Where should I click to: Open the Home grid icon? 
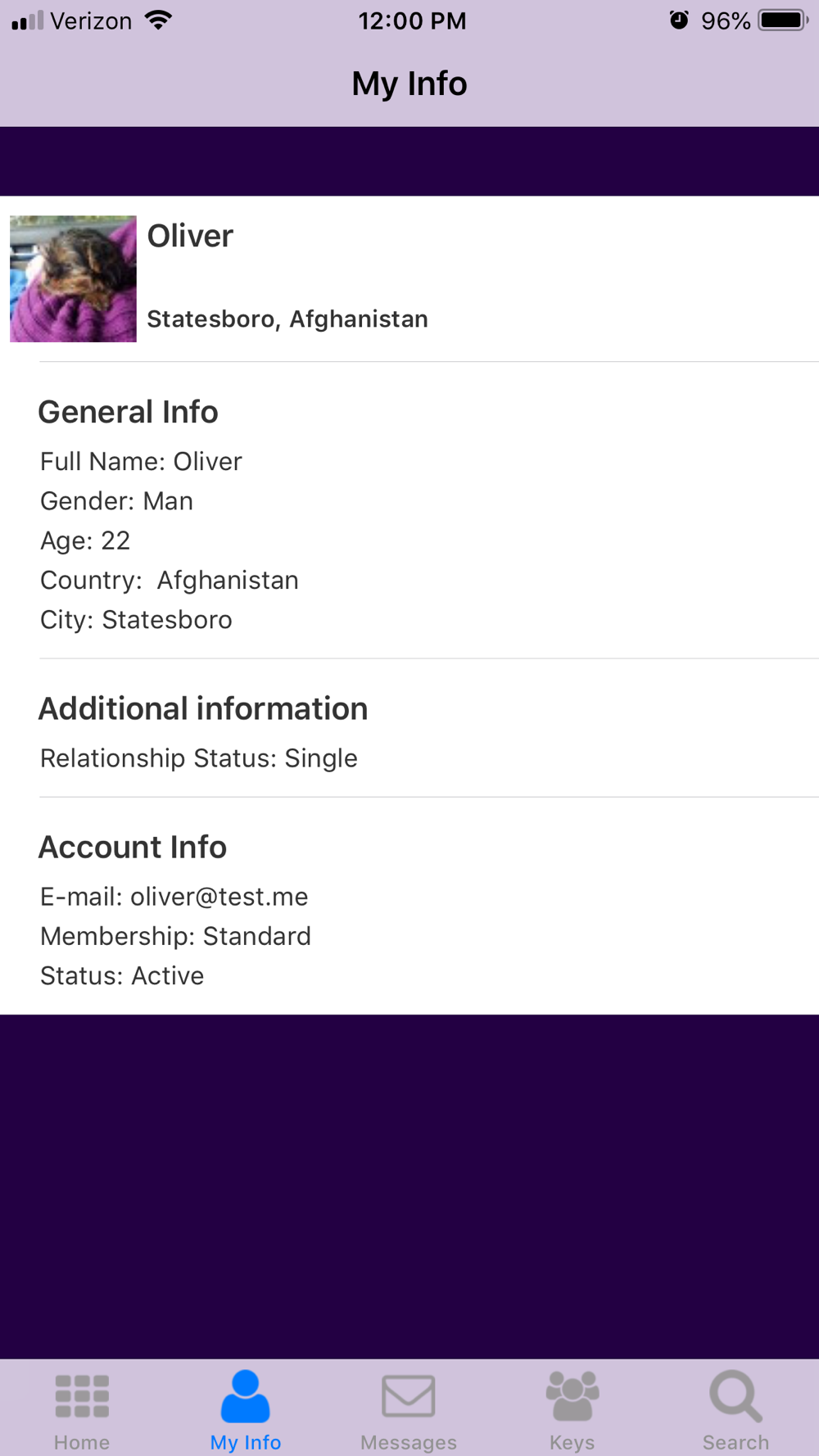[x=82, y=1396]
